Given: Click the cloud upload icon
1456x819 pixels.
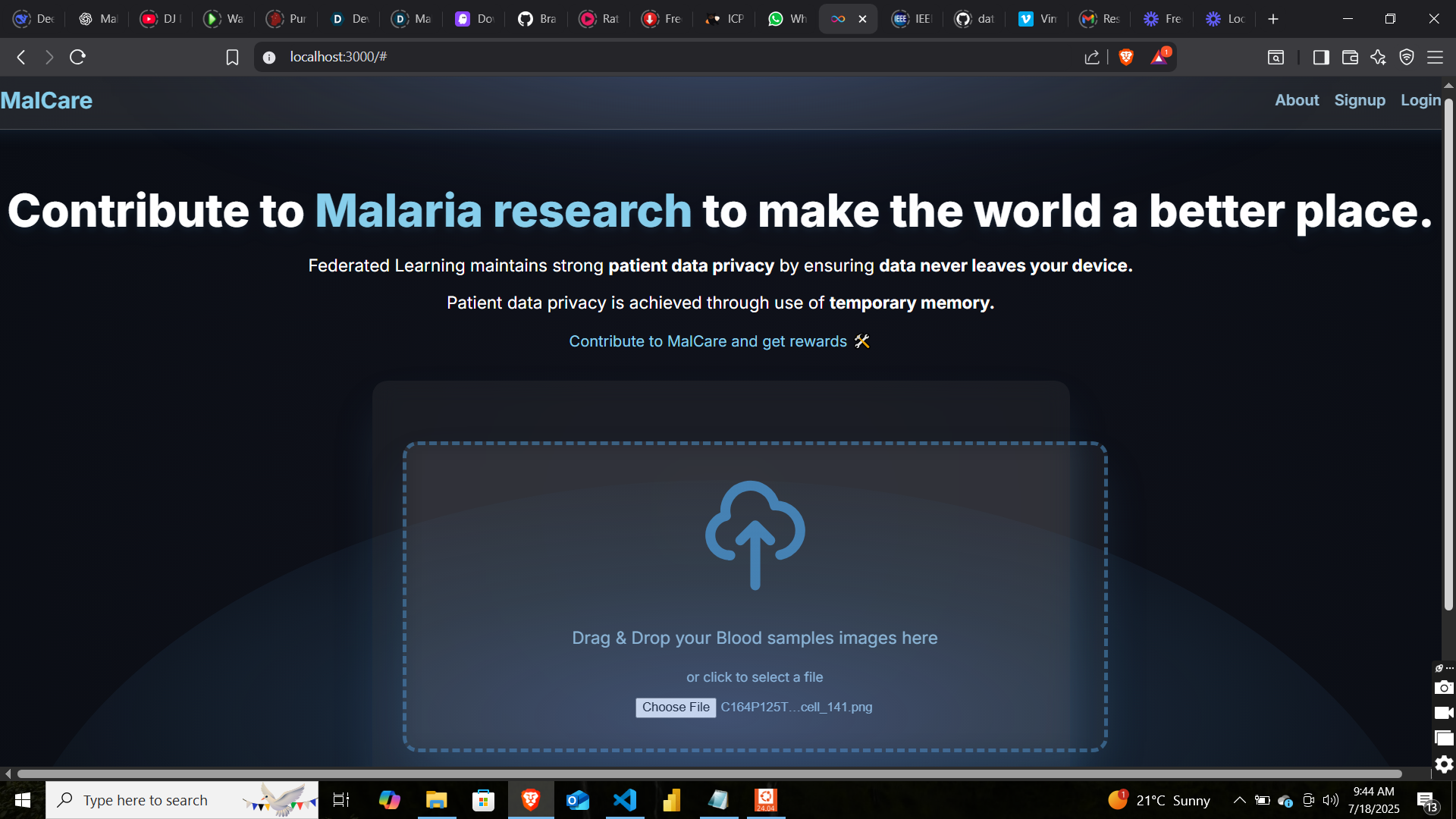Looking at the screenshot, I should (755, 535).
